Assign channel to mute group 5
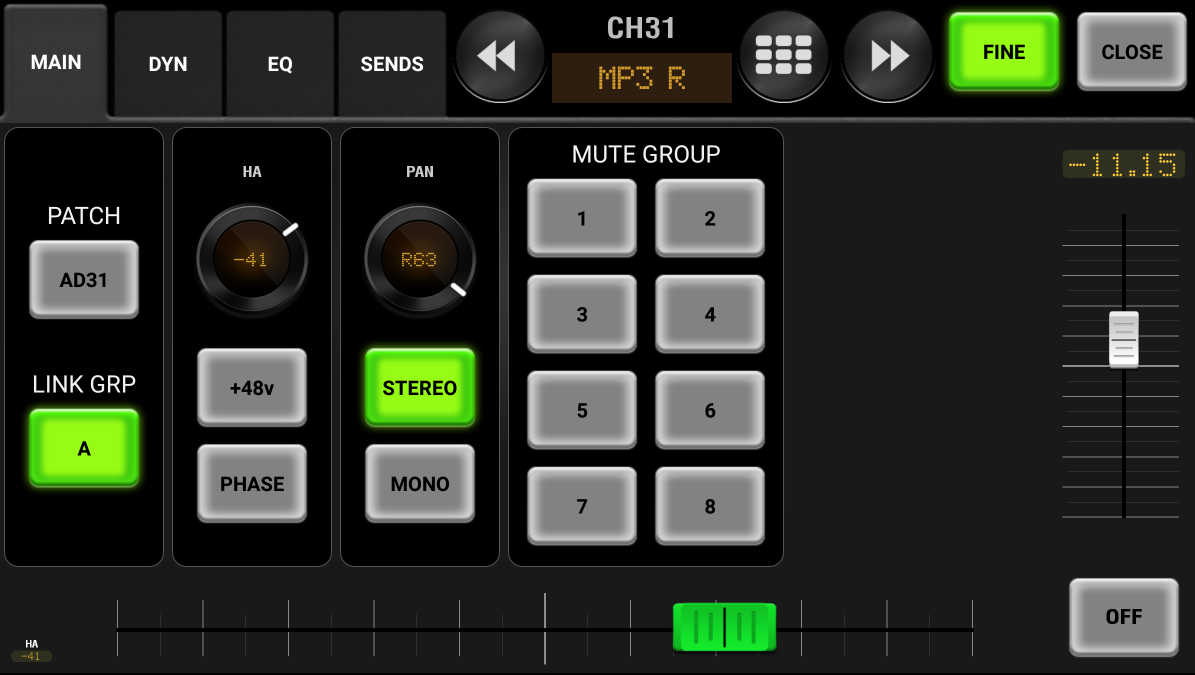 coord(582,410)
